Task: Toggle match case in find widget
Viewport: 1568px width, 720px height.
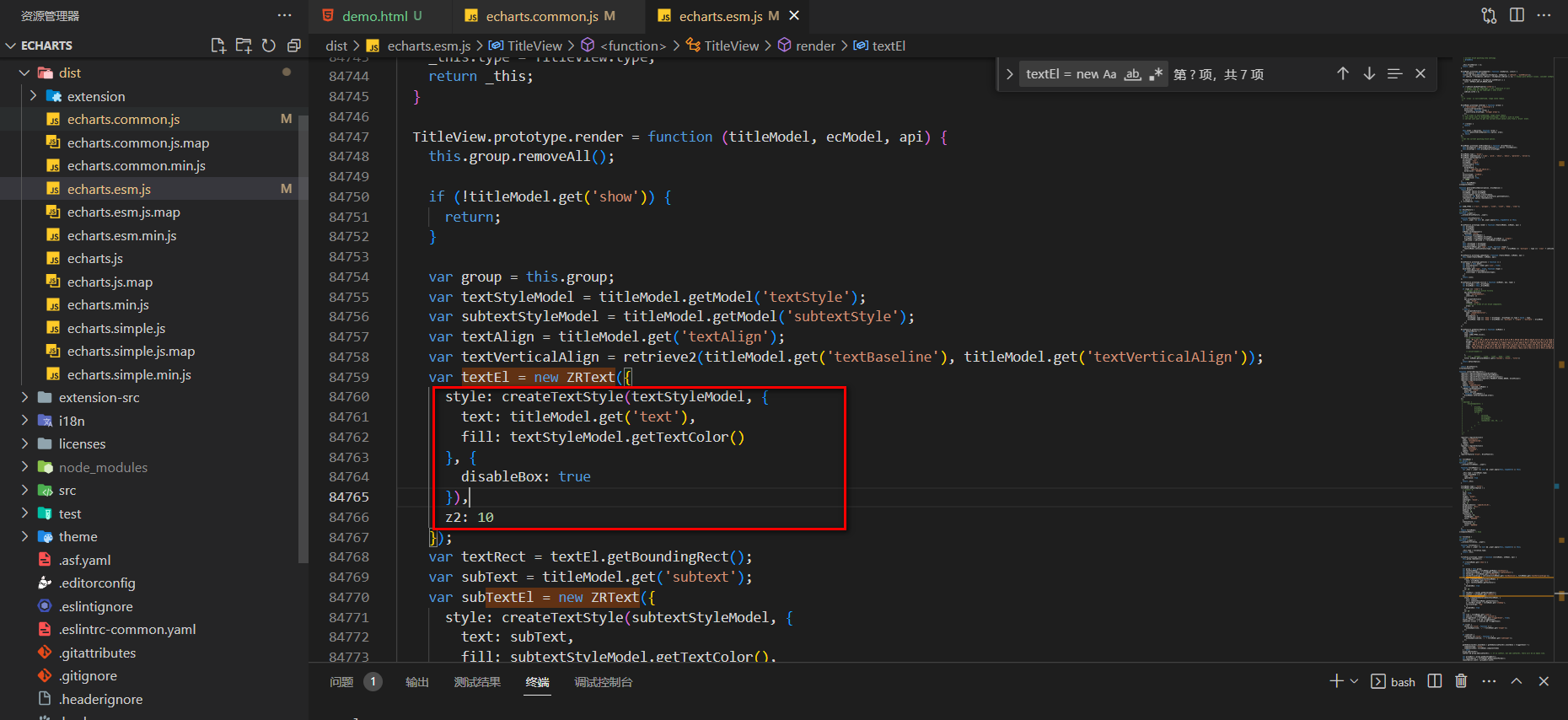Action: (1109, 74)
